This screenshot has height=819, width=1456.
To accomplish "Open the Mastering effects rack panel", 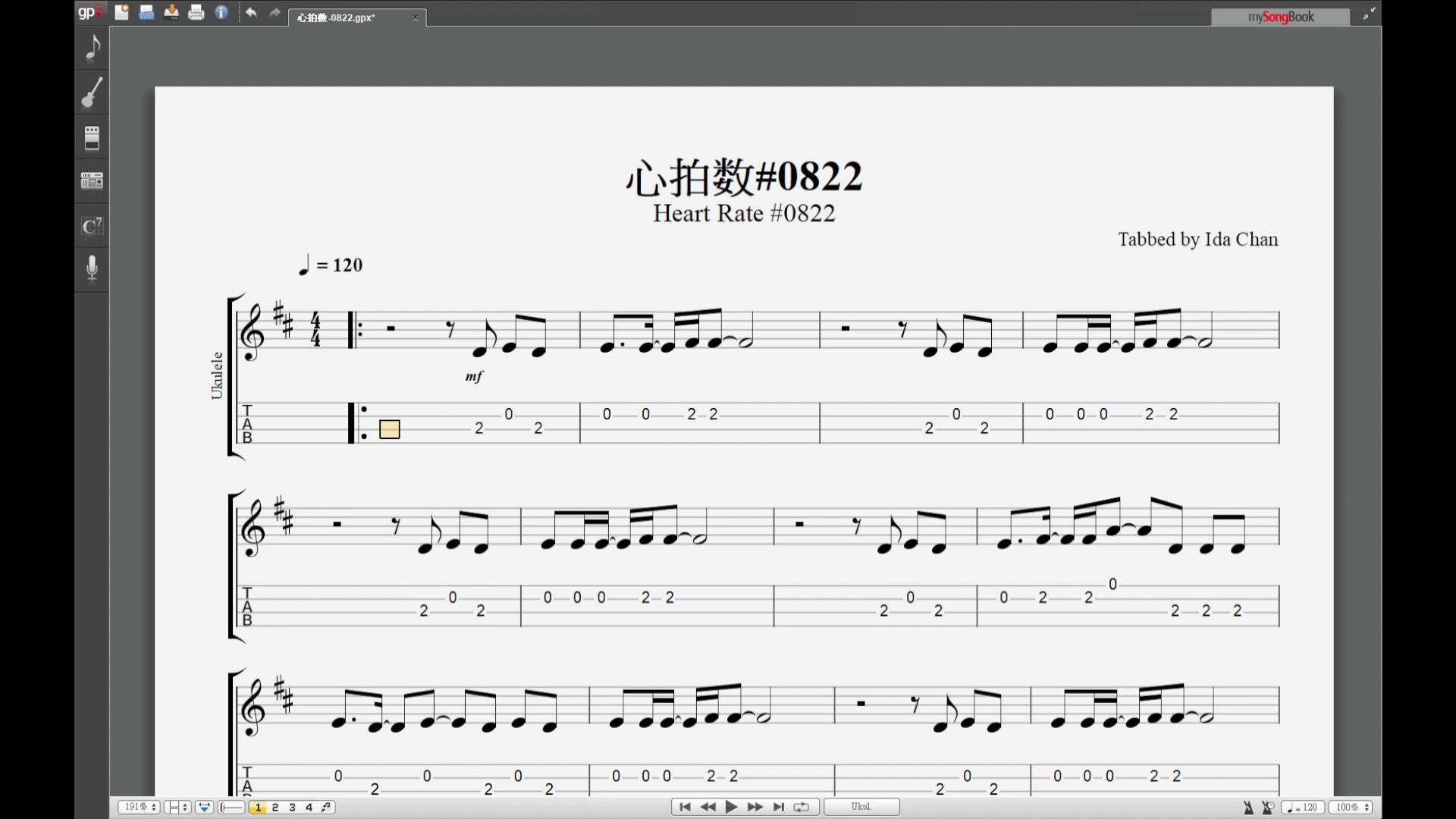I will tap(92, 180).
